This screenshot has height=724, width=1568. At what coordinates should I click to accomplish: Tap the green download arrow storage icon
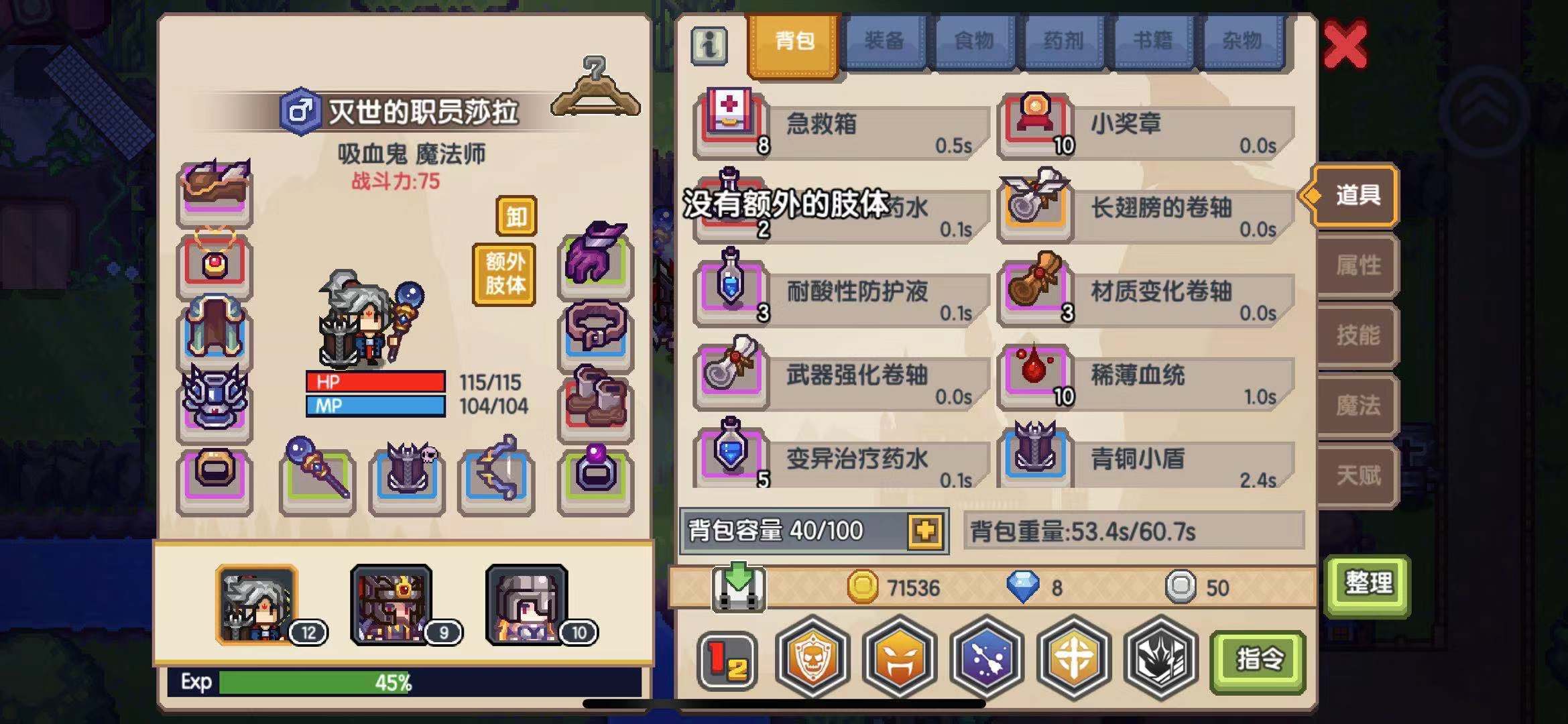tap(738, 587)
